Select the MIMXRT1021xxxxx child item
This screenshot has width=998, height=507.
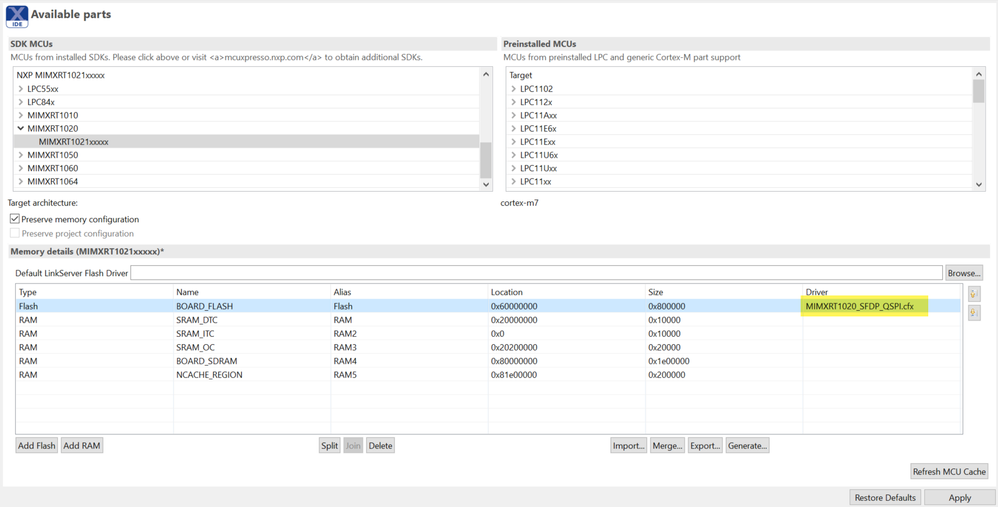click(x=73, y=142)
